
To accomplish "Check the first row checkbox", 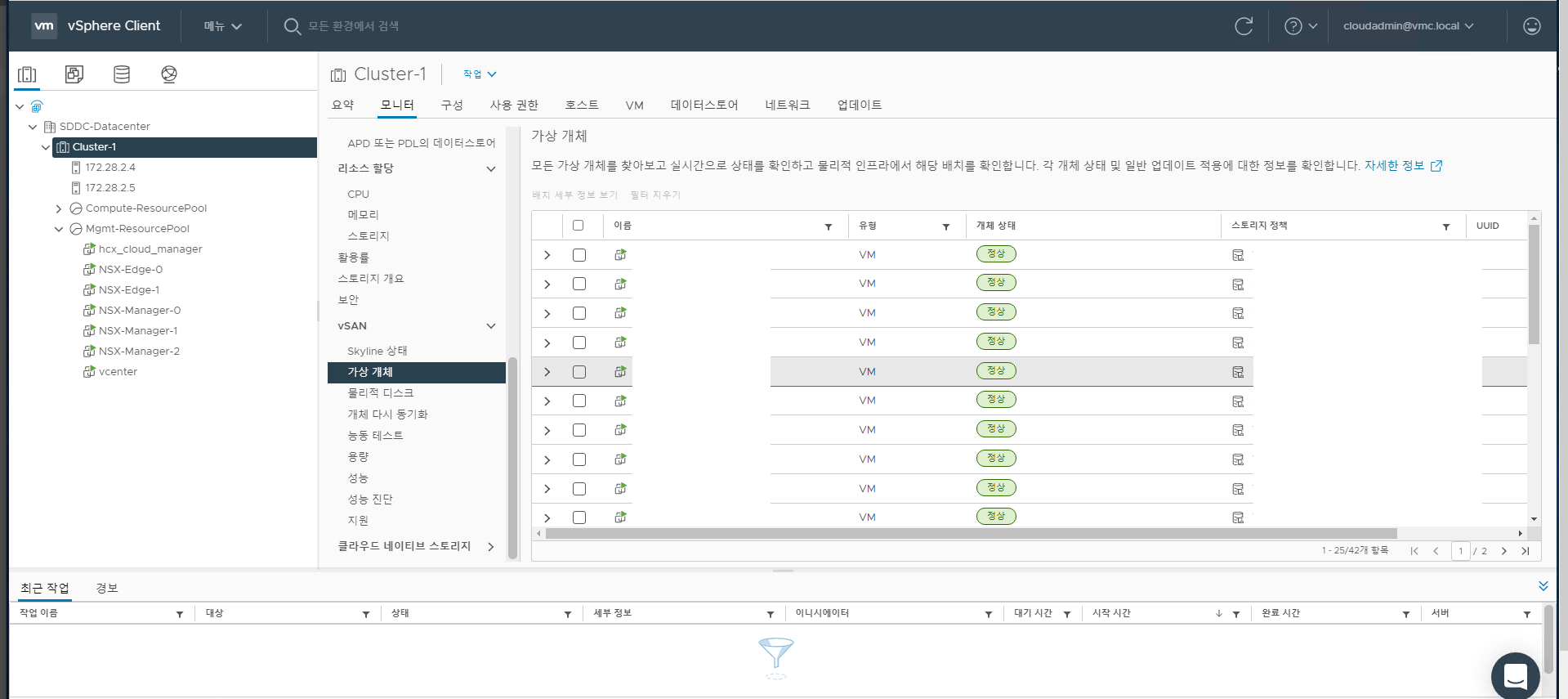I will (x=579, y=255).
